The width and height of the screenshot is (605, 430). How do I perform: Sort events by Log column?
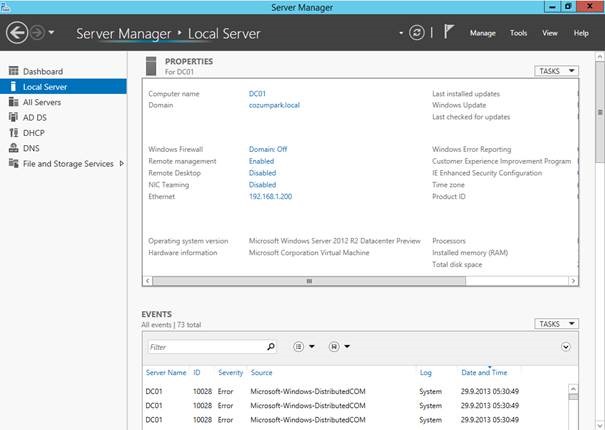426,373
